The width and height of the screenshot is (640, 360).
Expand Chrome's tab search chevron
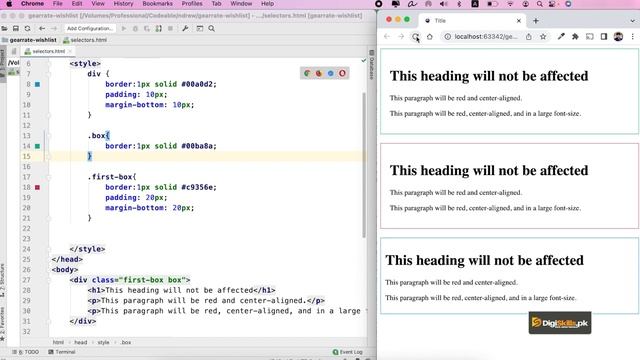coord(633,20)
